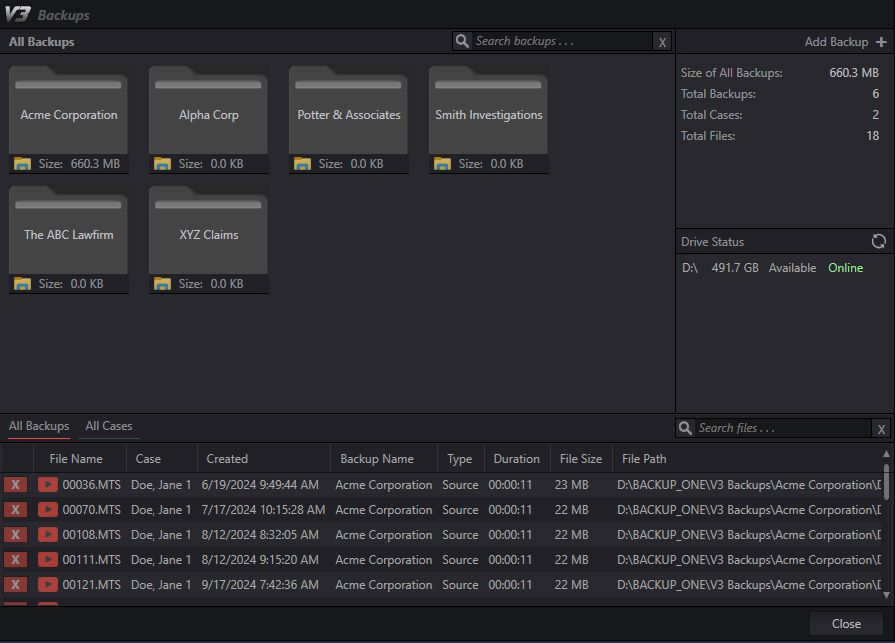Screen dimensions: 895x643
Task: Play video 00108.MTS via red play icon
Action: point(48,535)
